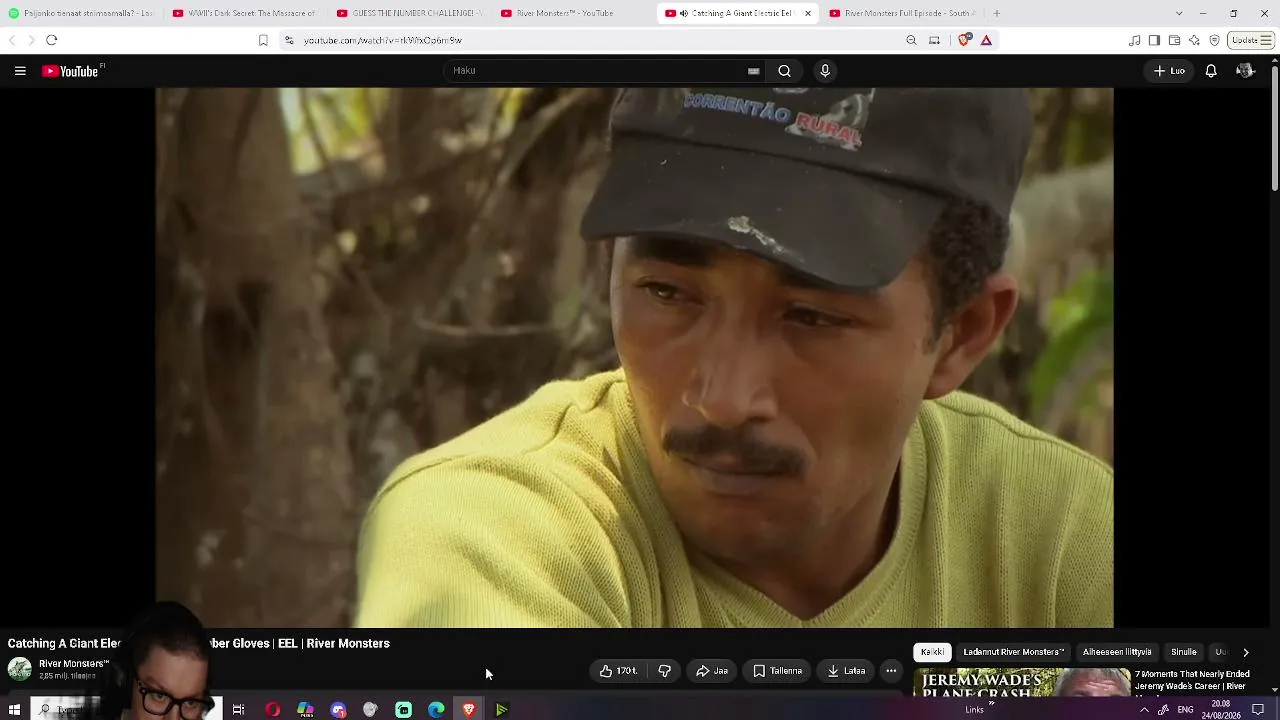The image size is (1280, 720).
Task: Open more actions three-dot menu
Action: 891,671
